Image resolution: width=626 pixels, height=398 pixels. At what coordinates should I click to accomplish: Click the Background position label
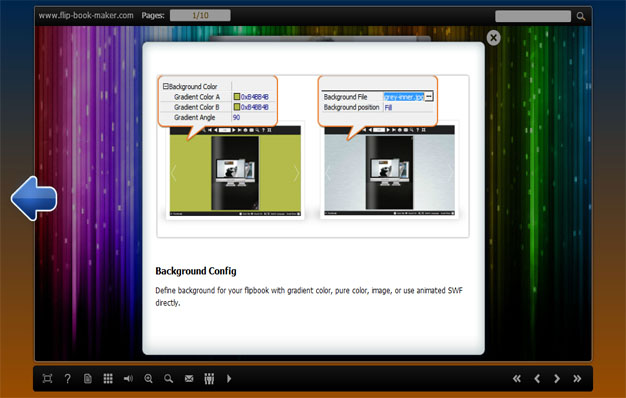(351, 107)
